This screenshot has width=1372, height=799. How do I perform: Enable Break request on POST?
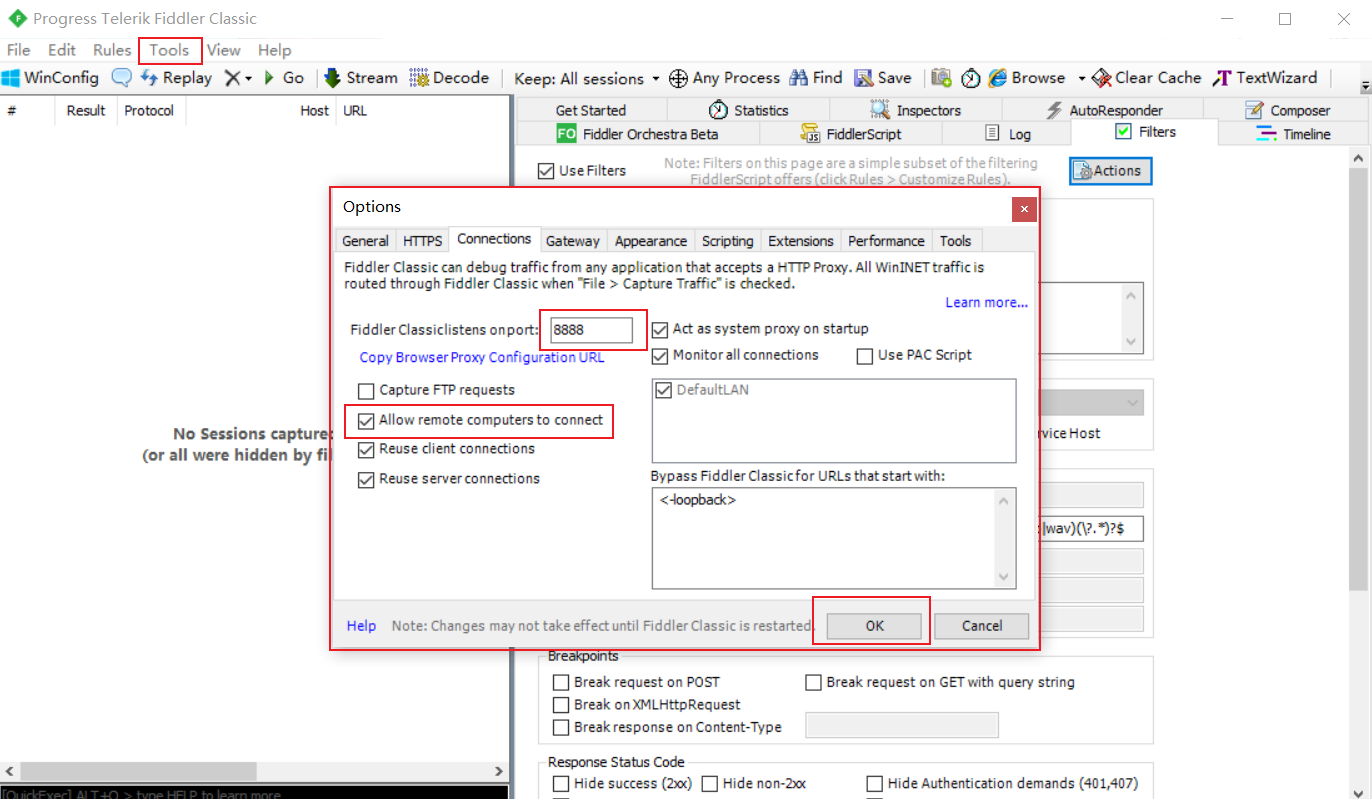coord(562,683)
